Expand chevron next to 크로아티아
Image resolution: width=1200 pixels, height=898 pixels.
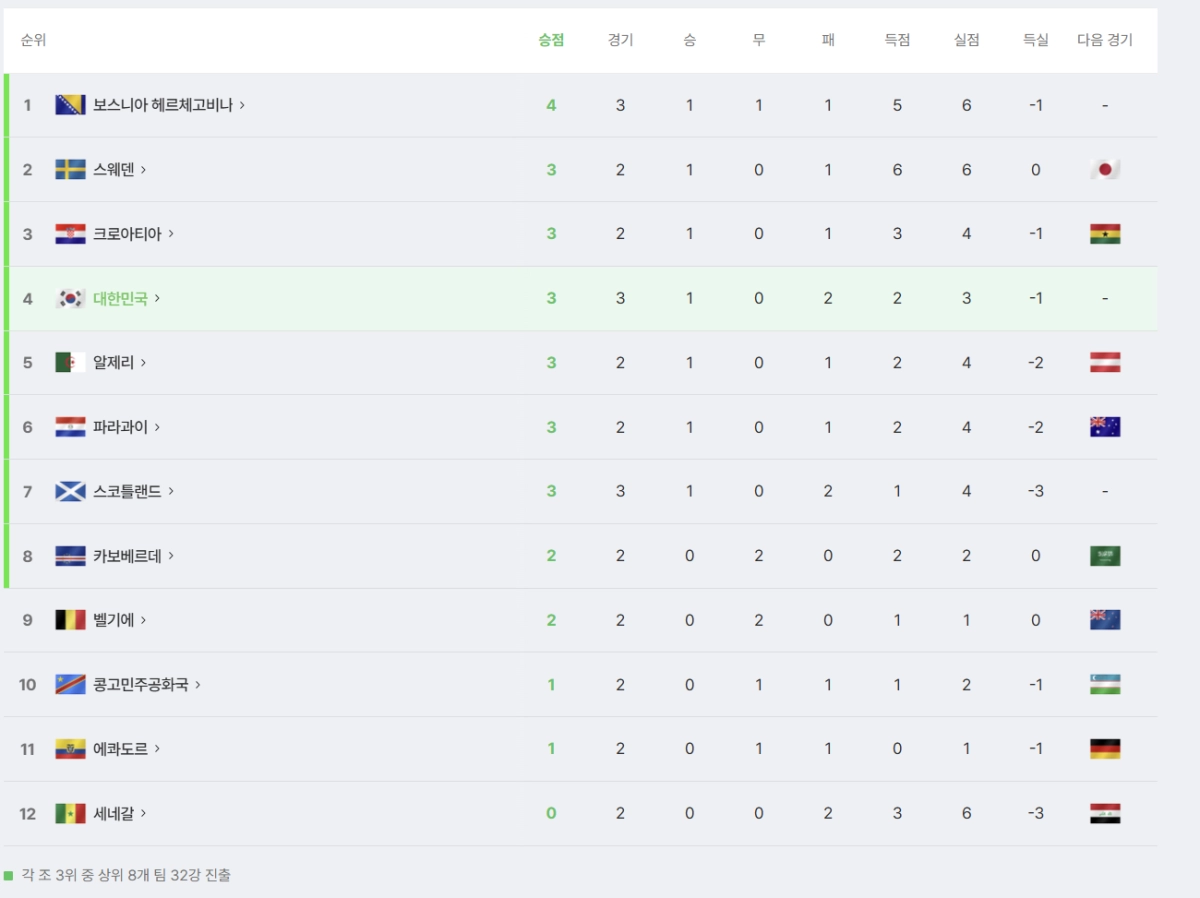point(171,234)
